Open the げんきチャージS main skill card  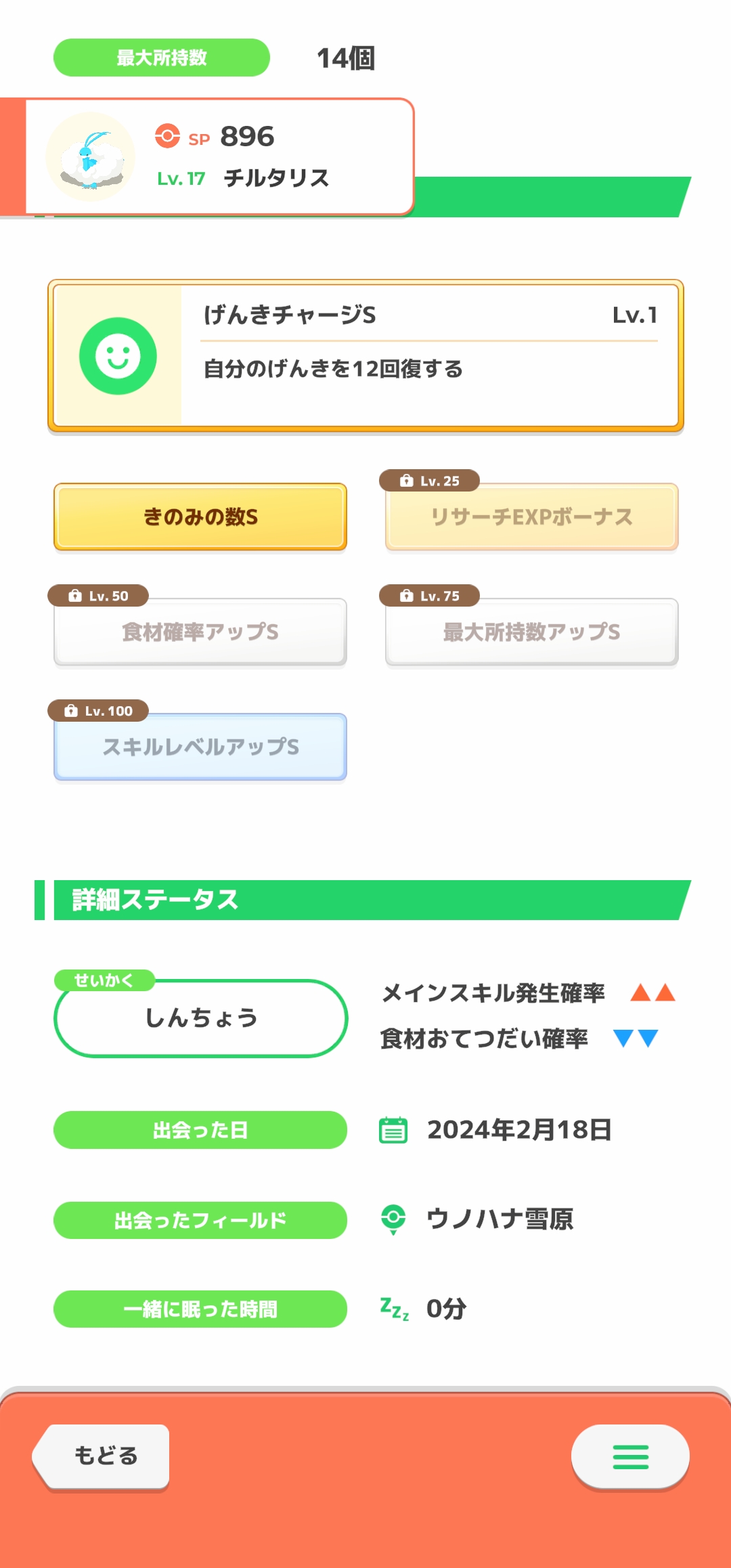point(365,356)
